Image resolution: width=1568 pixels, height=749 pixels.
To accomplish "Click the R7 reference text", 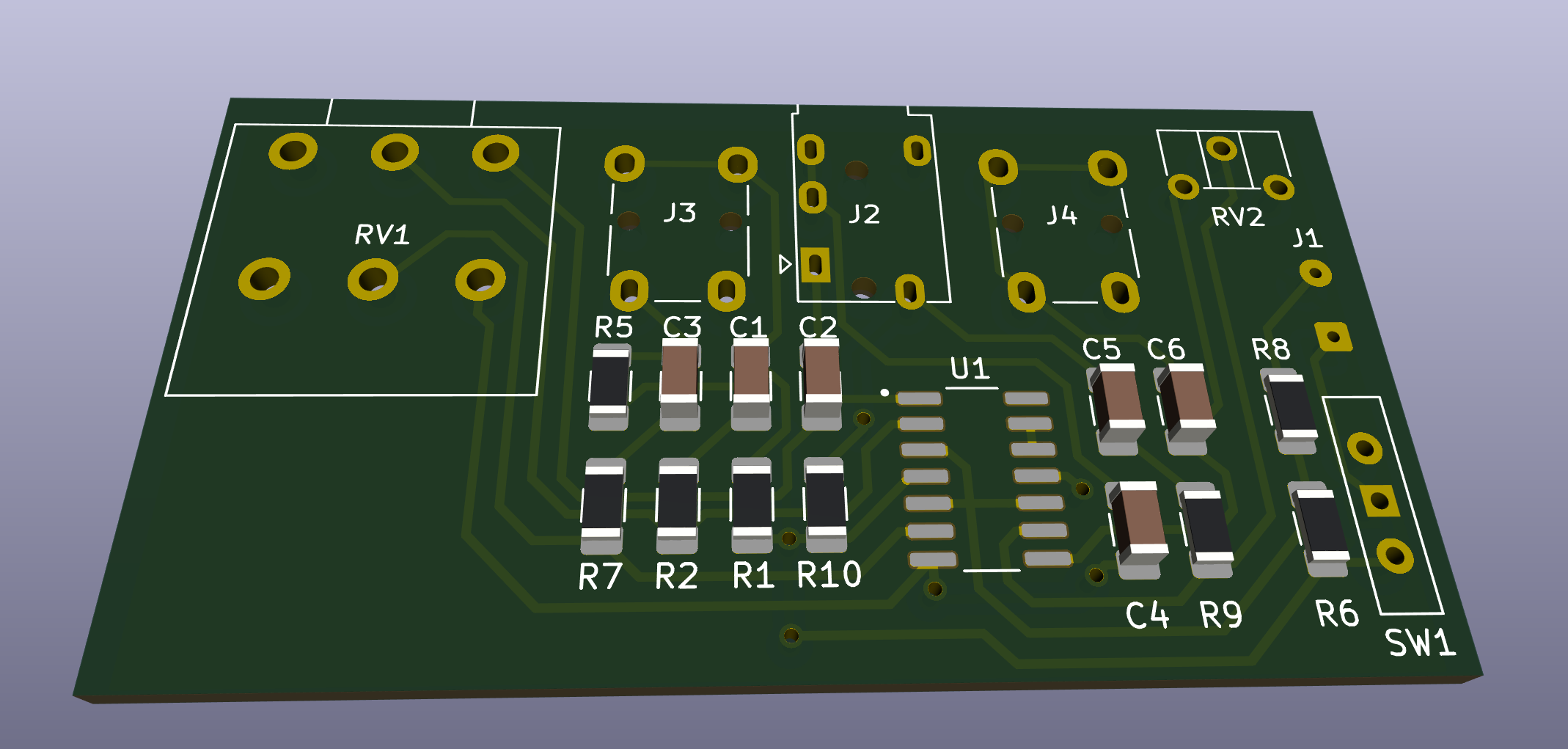I will [601, 577].
